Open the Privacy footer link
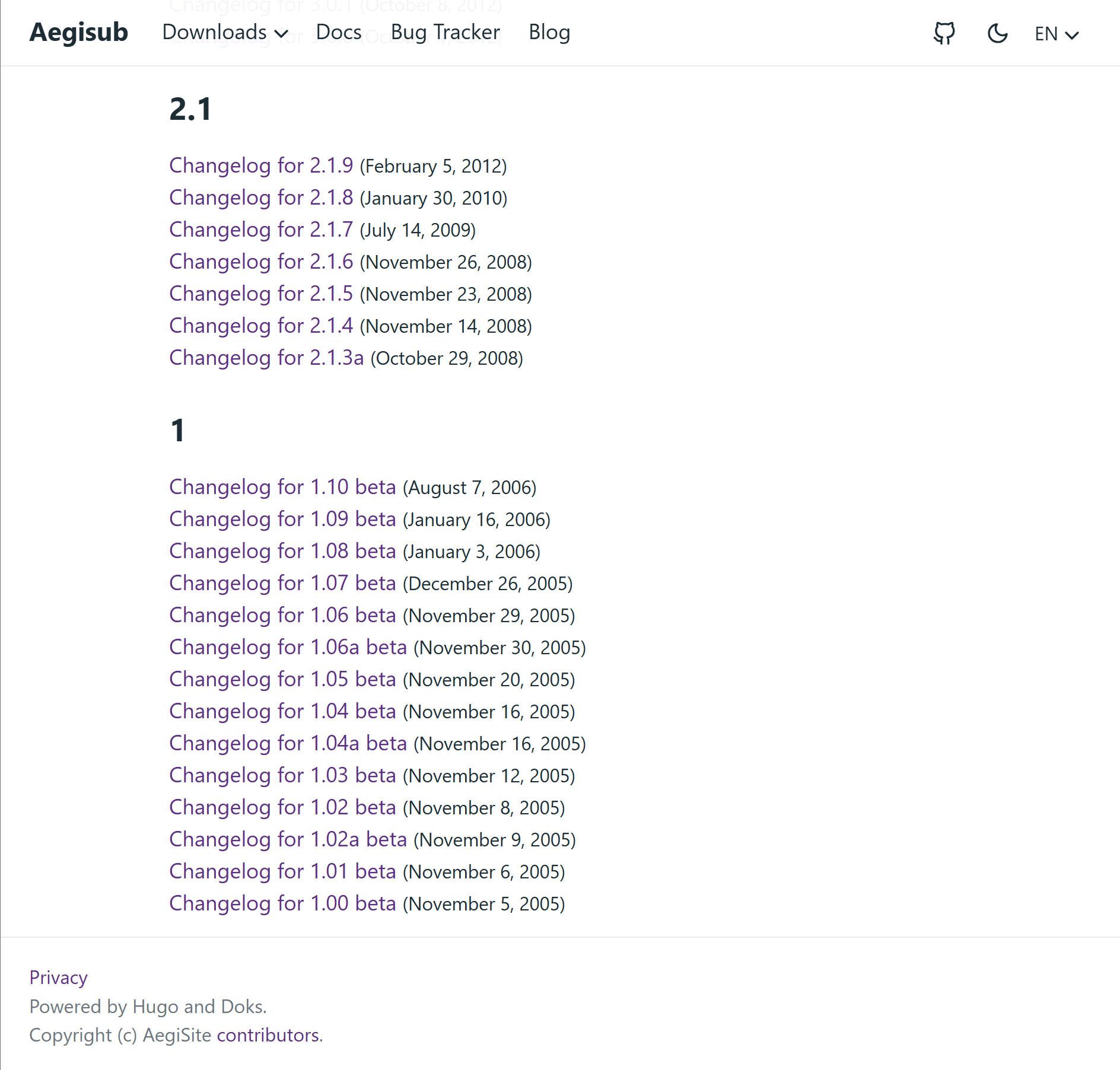 click(x=58, y=977)
